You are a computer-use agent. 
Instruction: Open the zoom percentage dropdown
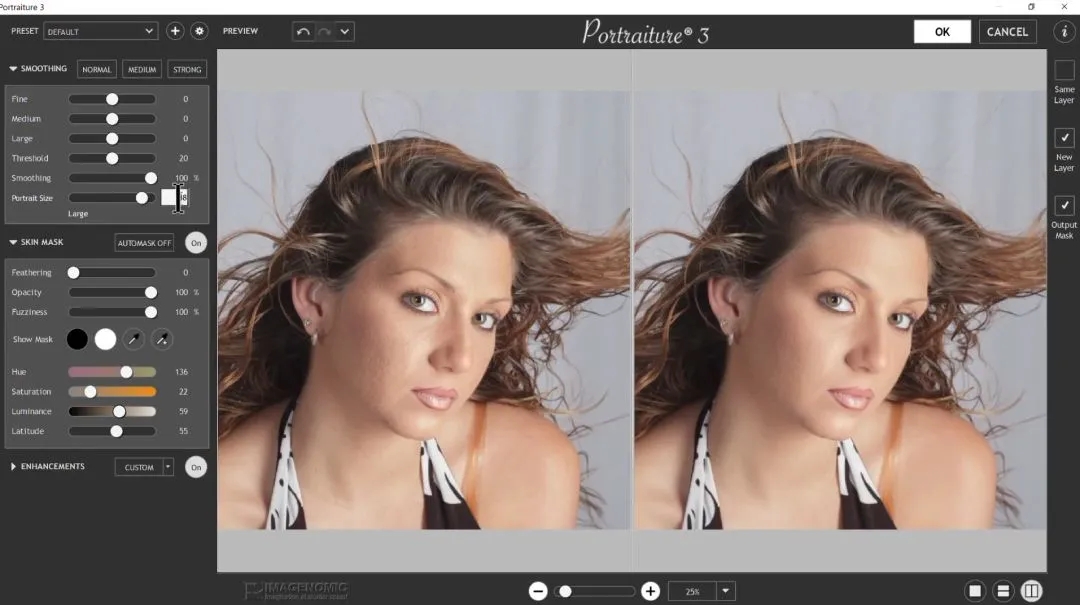point(725,591)
